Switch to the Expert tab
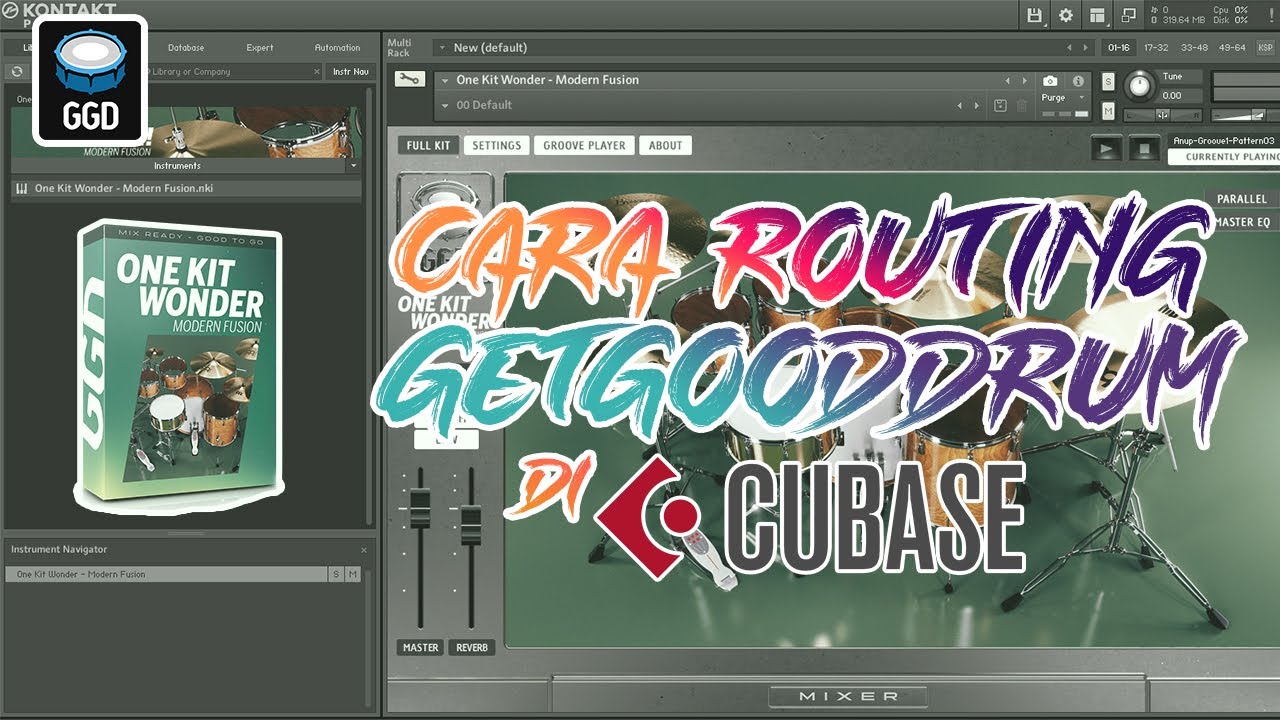The image size is (1280, 720). [x=260, y=48]
